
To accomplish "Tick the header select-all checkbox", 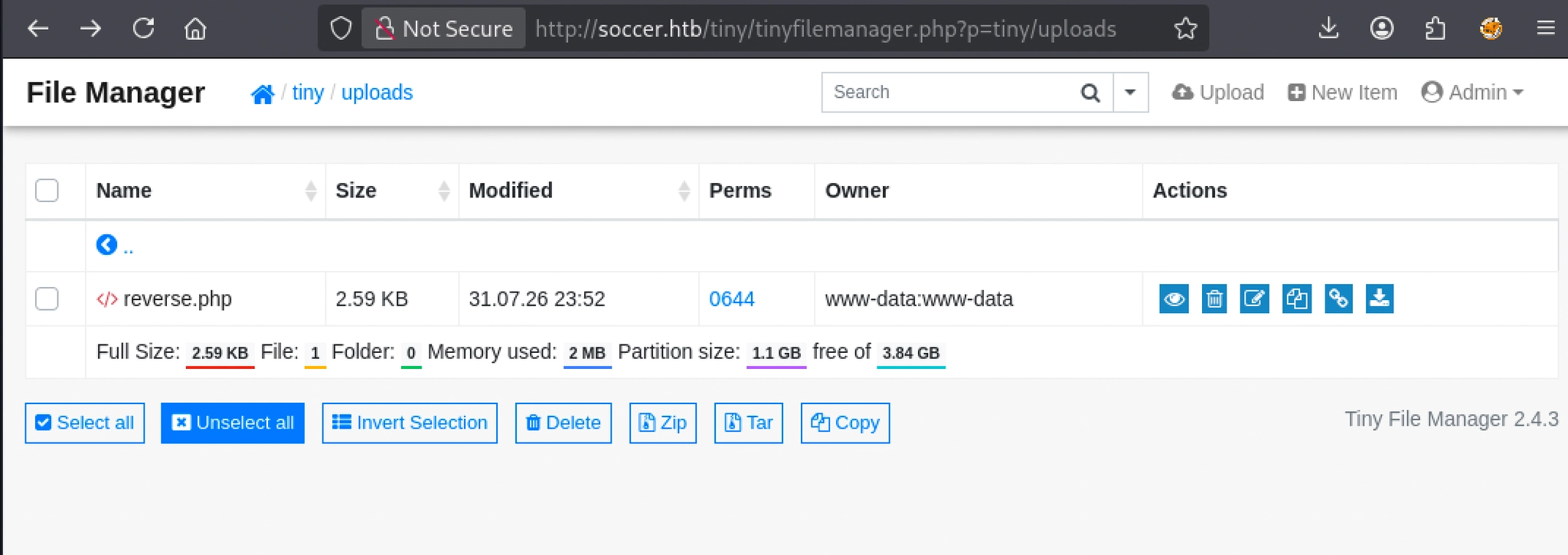I will pos(47,190).
